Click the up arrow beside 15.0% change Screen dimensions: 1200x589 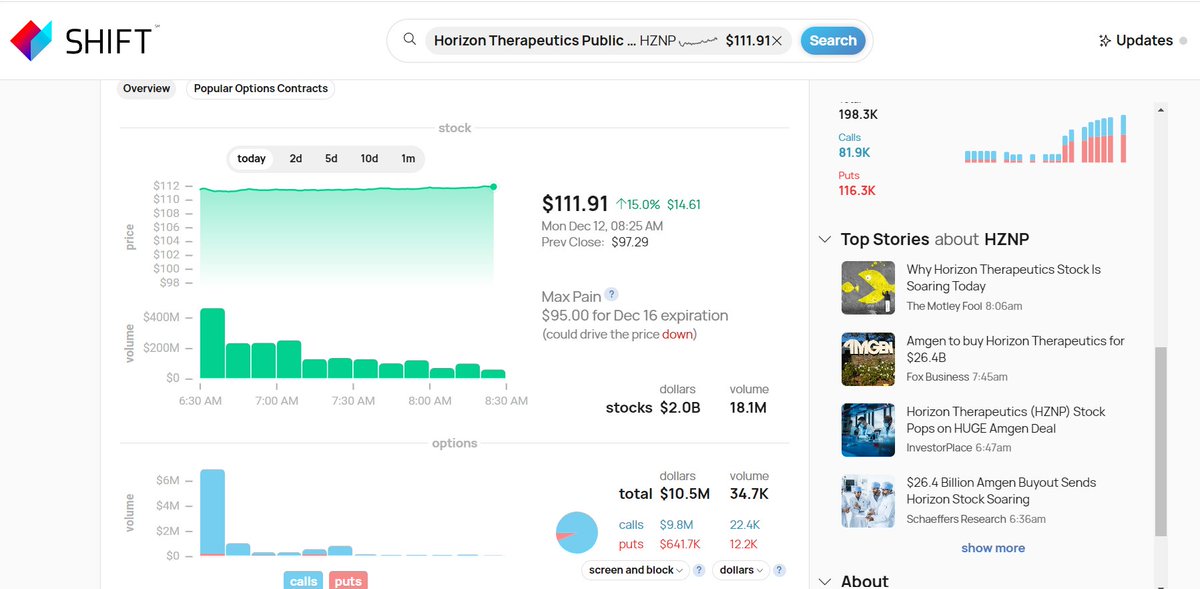coord(621,204)
